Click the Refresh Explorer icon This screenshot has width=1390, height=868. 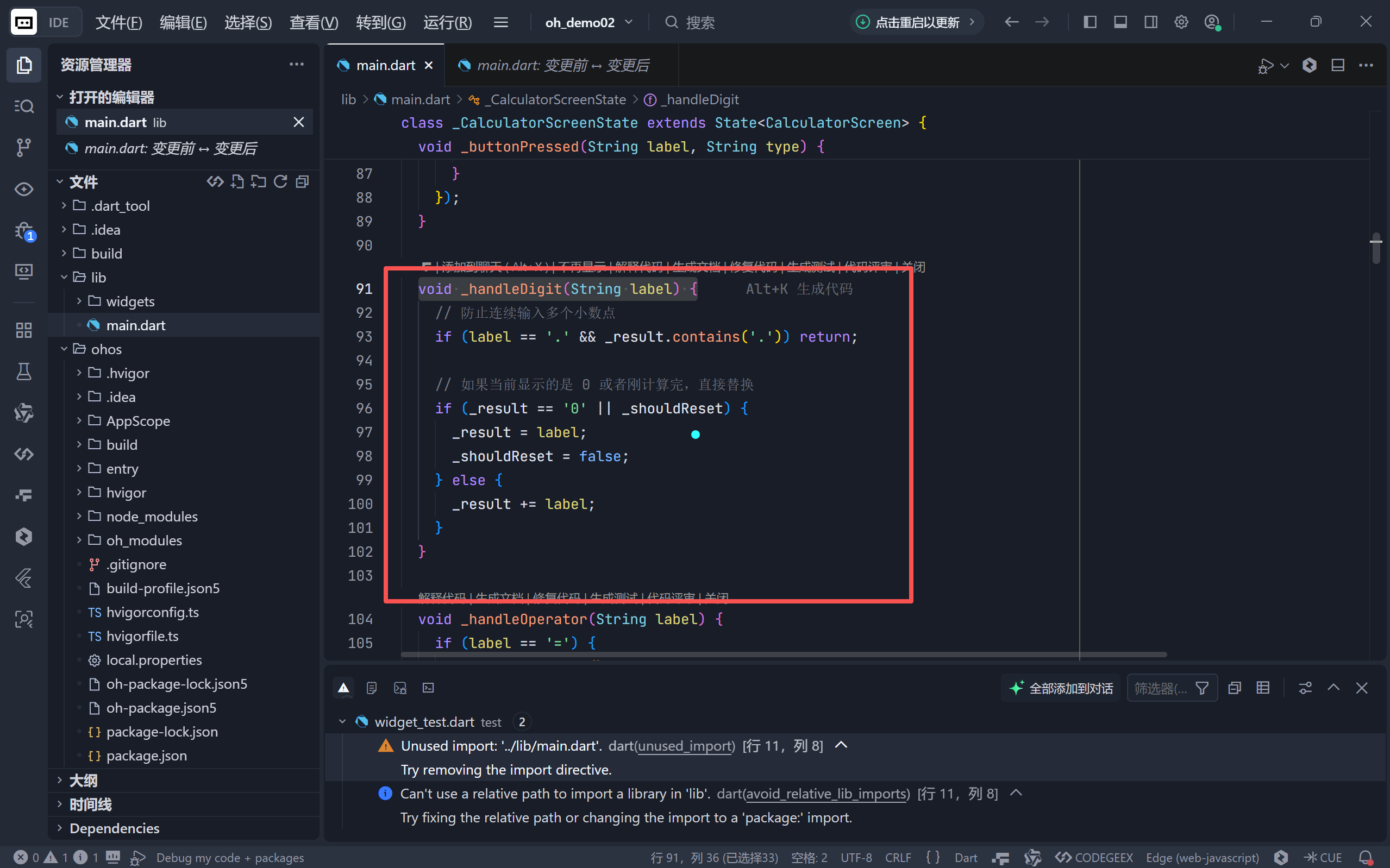280,182
